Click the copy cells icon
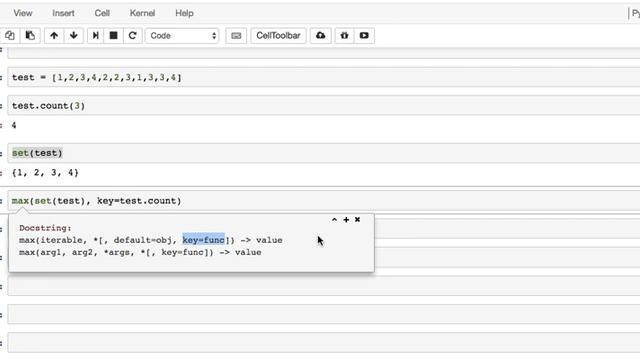This screenshot has height=360, width=640. 10,36
